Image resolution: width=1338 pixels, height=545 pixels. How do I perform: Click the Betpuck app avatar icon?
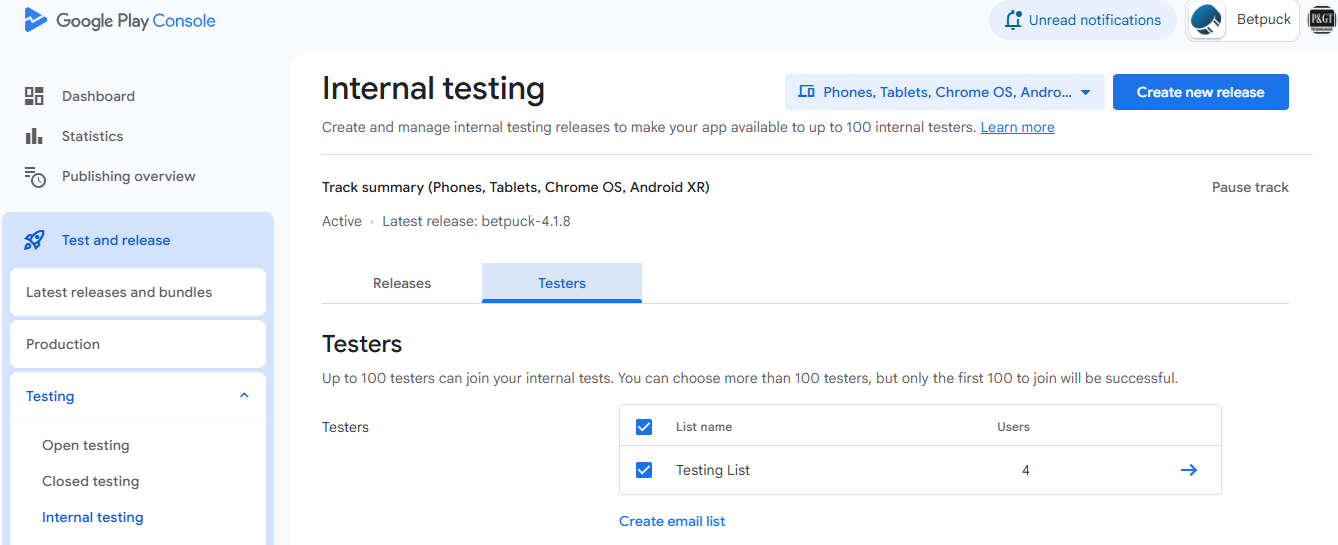point(1207,20)
